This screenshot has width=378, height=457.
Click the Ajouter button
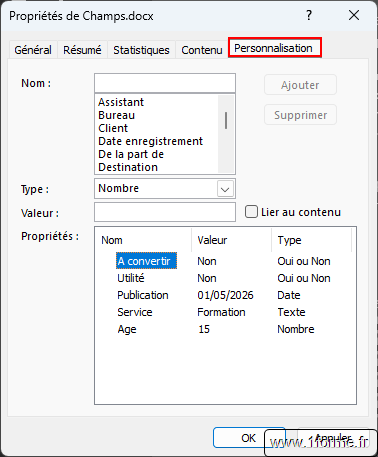300,85
